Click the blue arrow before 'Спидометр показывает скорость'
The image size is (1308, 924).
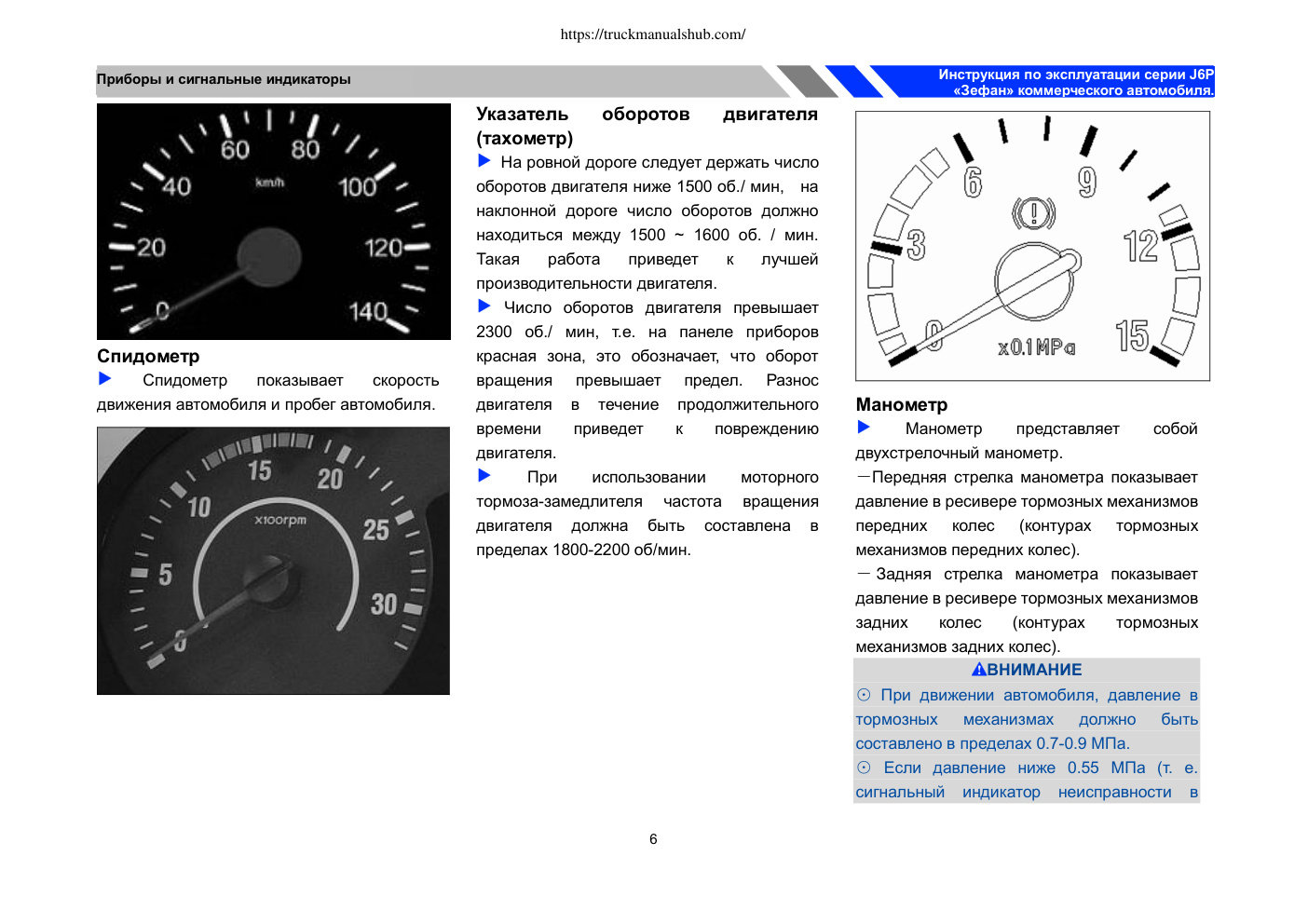coord(105,379)
